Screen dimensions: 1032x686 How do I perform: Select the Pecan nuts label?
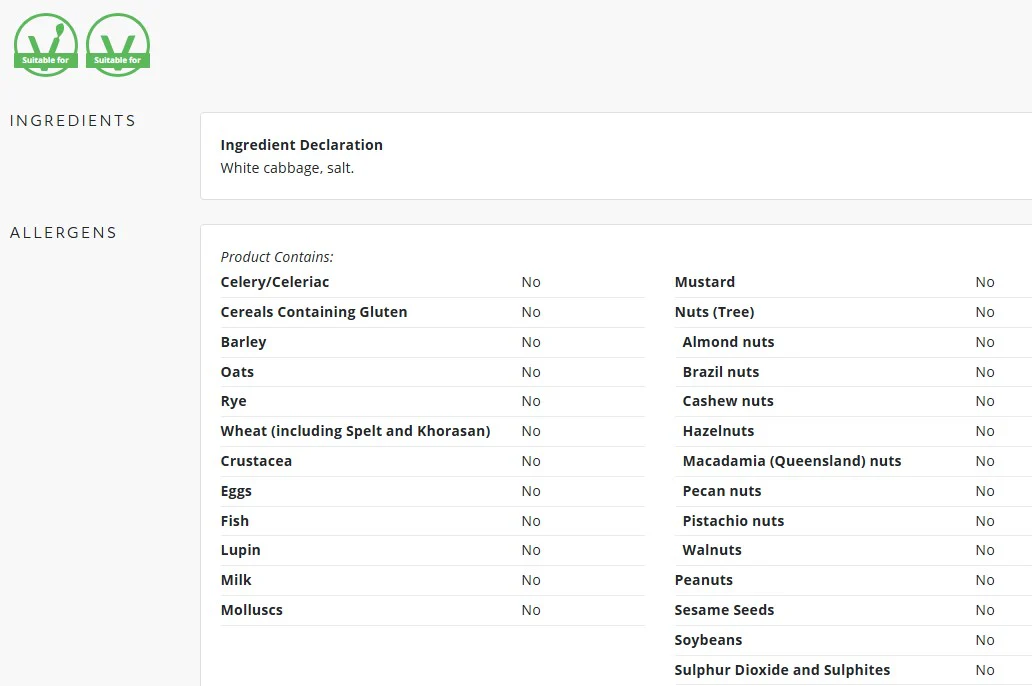[722, 491]
